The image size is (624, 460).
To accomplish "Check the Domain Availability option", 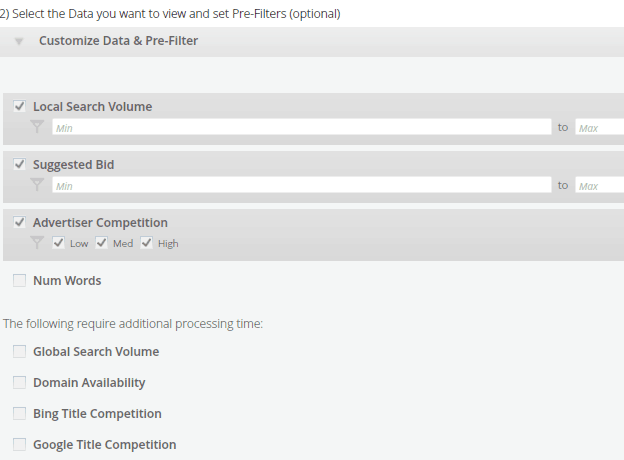I will [x=20, y=382].
